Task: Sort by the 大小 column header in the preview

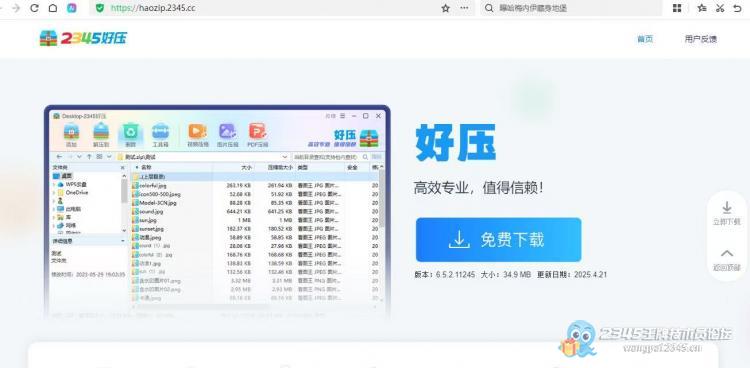Action: 246,168
